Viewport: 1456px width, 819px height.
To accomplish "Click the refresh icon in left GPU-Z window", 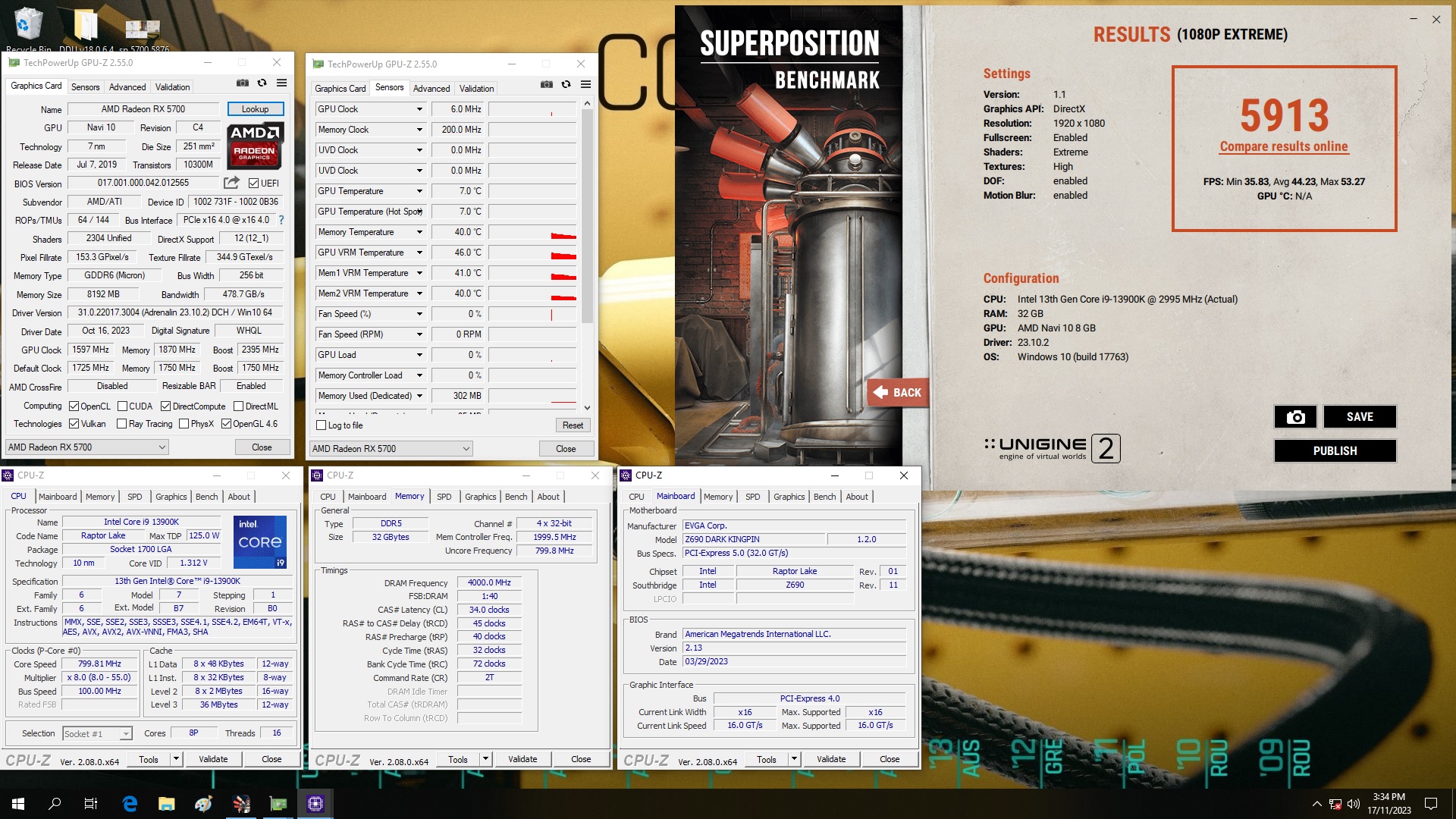I will pos(262,83).
